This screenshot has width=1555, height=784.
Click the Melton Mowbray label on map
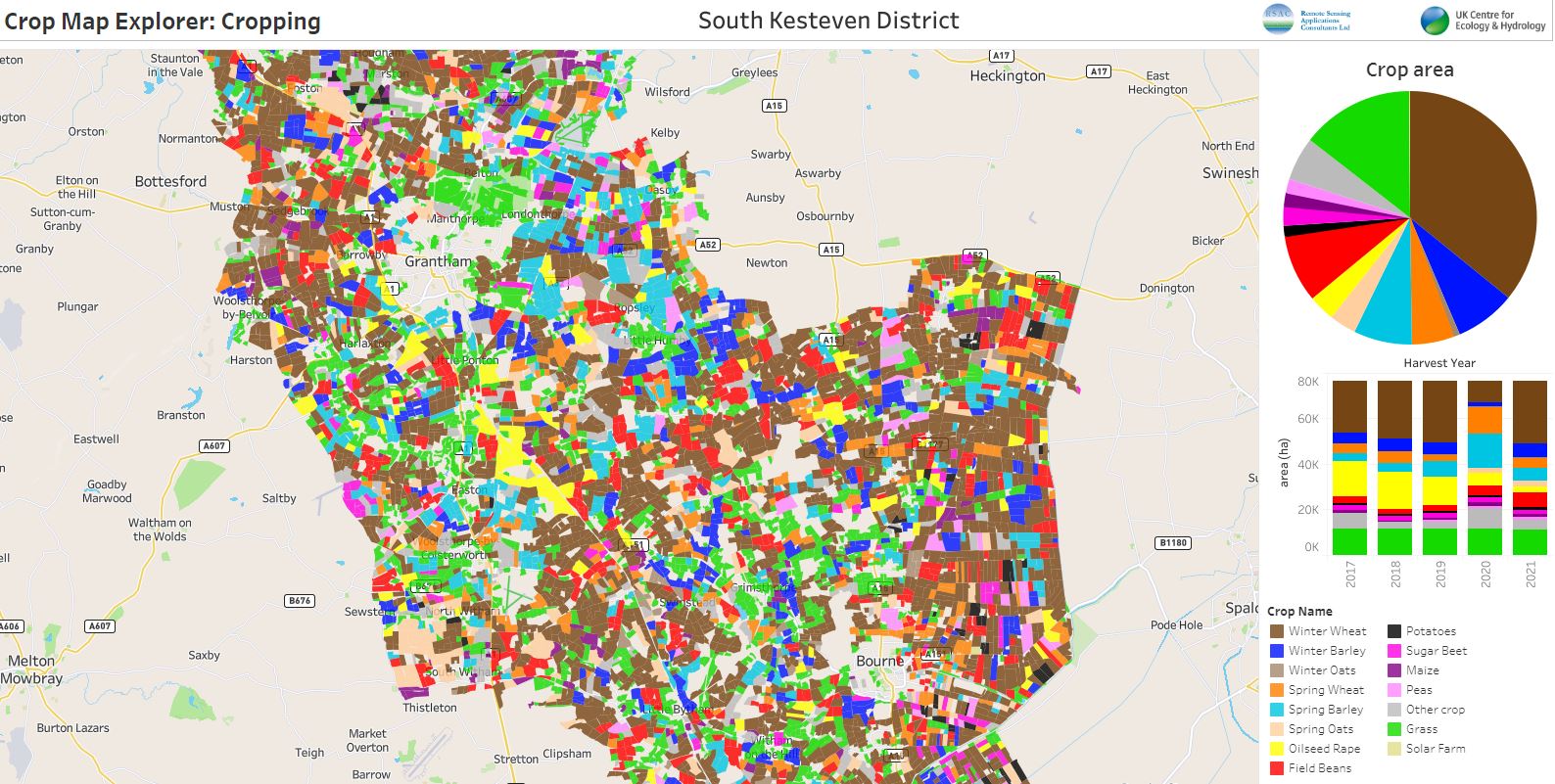[31, 669]
